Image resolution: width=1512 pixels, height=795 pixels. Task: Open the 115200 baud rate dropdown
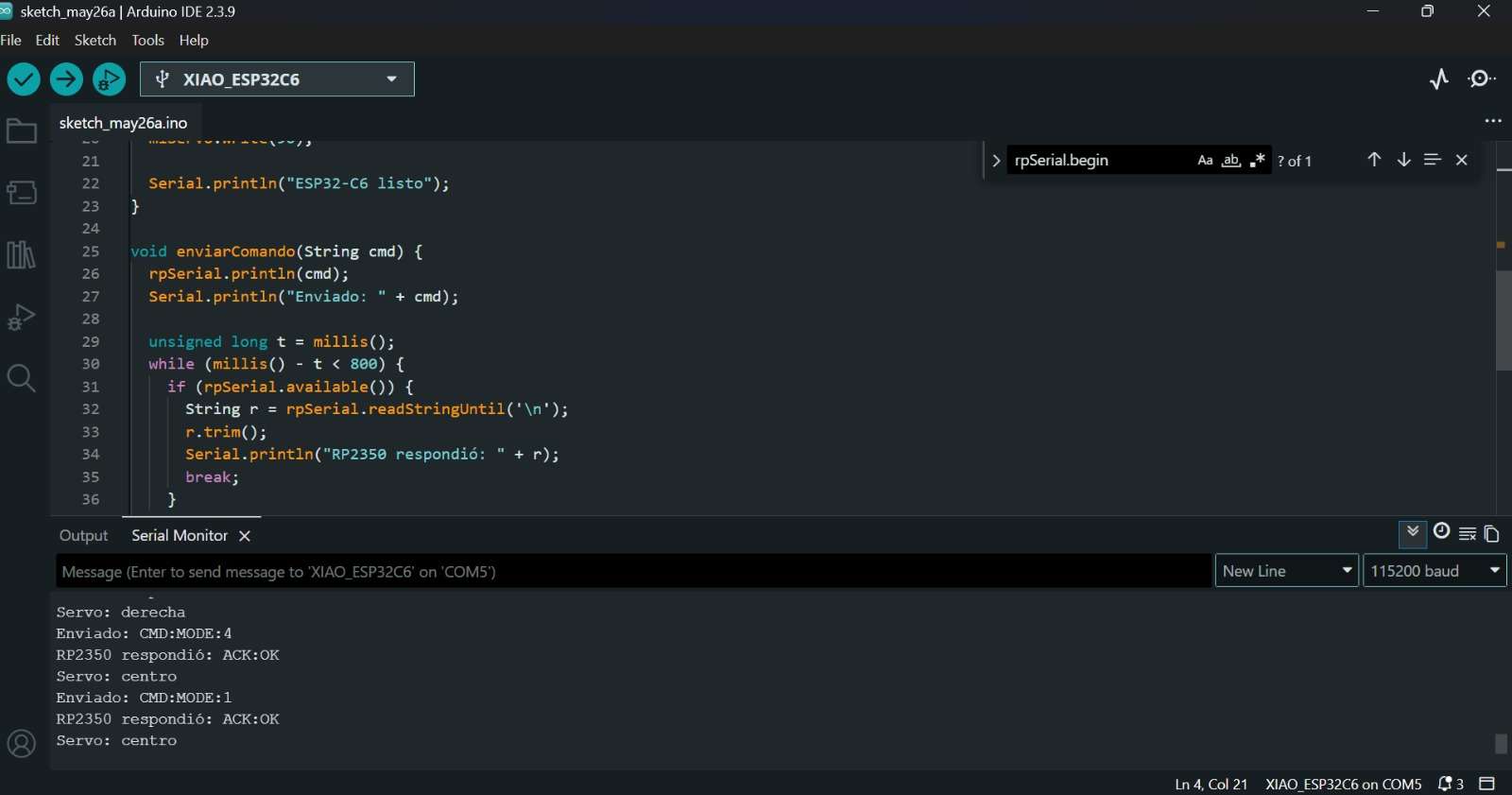point(1435,571)
